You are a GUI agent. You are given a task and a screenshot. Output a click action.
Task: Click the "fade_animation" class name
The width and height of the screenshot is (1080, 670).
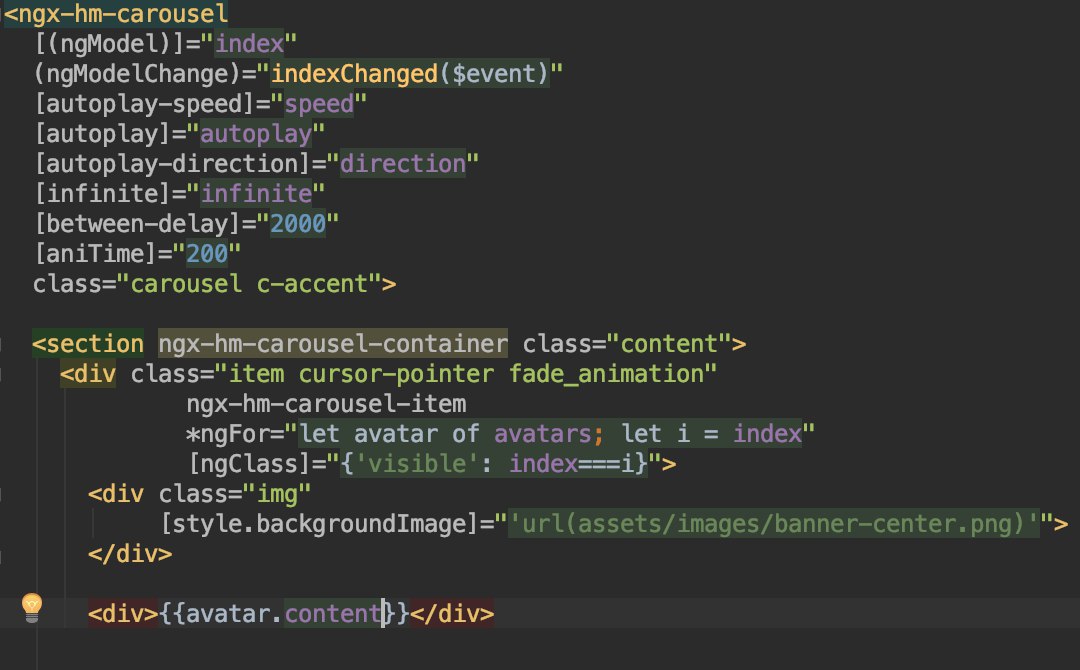click(606, 374)
